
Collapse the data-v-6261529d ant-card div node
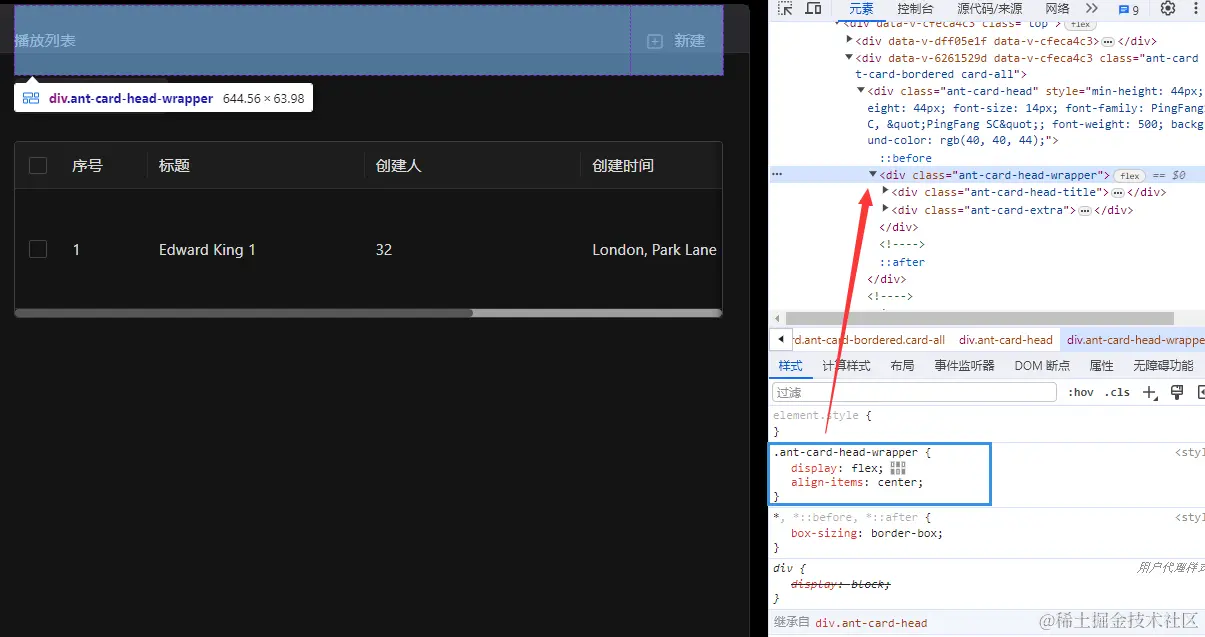pos(849,57)
